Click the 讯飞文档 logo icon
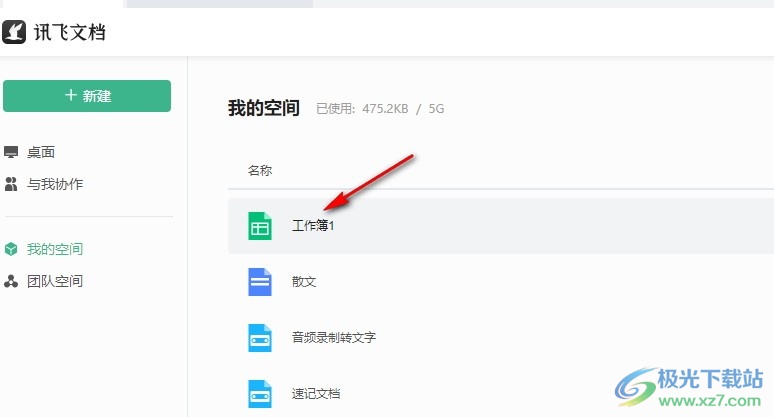The height and width of the screenshot is (417, 774). [14, 32]
